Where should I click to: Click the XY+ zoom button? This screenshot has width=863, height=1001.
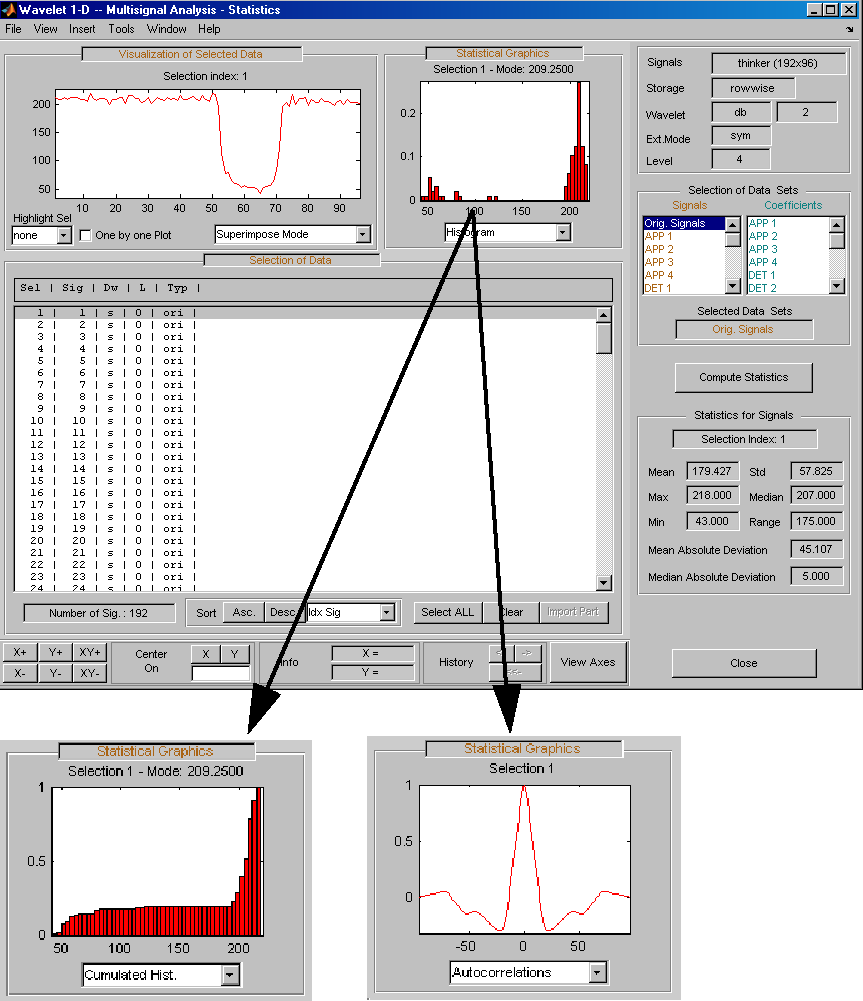pyautogui.click(x=90, y=652)
